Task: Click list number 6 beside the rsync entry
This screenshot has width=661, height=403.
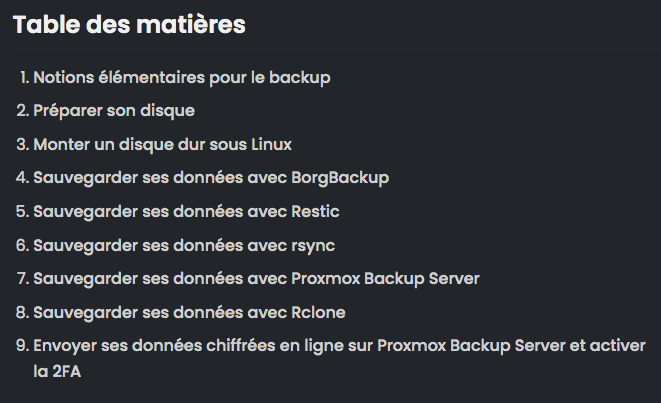Action: pos(23,245)
